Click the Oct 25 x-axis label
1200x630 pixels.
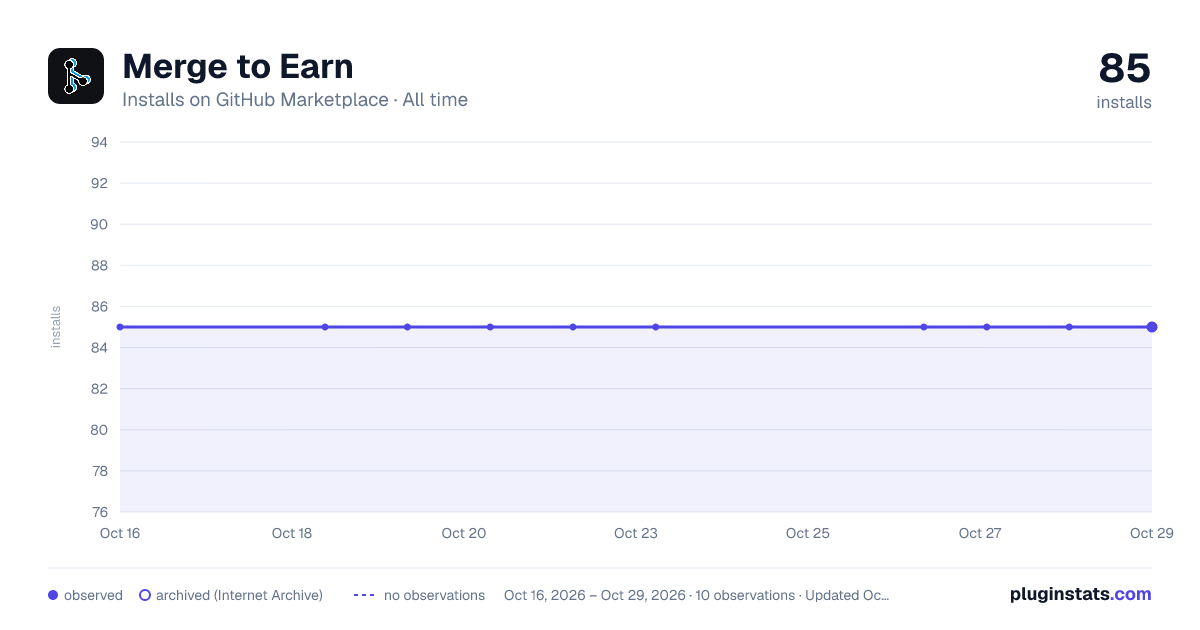click(808, 534)
